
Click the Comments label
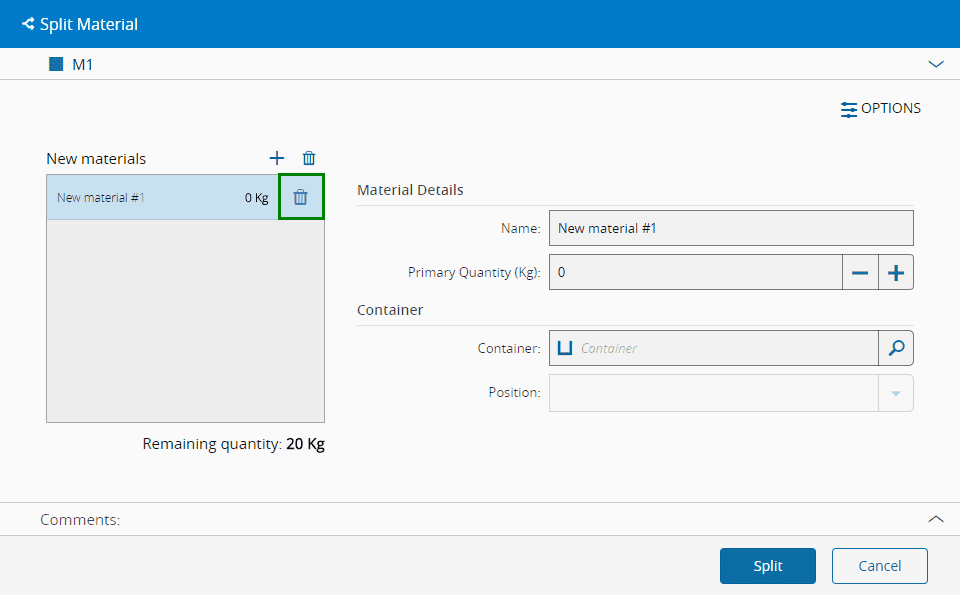(x=80, y=520)
